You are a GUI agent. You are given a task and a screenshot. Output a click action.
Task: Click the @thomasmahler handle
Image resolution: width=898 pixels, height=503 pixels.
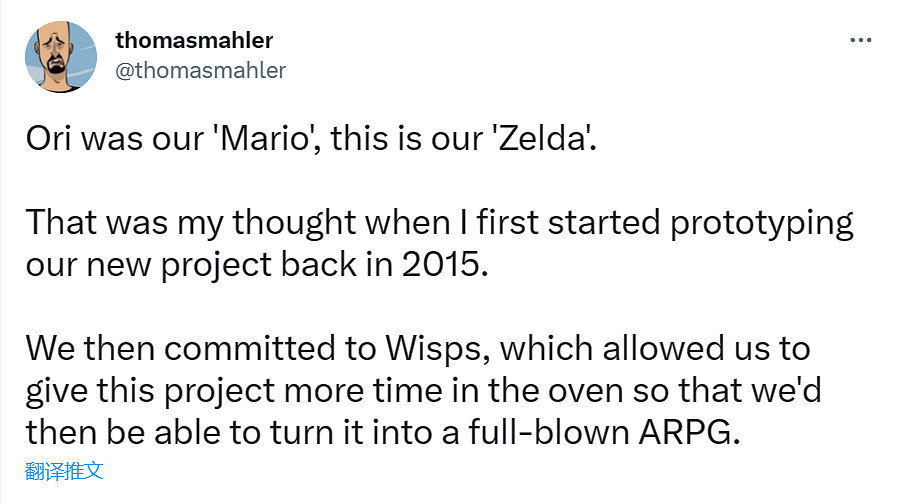coord(200,70)
